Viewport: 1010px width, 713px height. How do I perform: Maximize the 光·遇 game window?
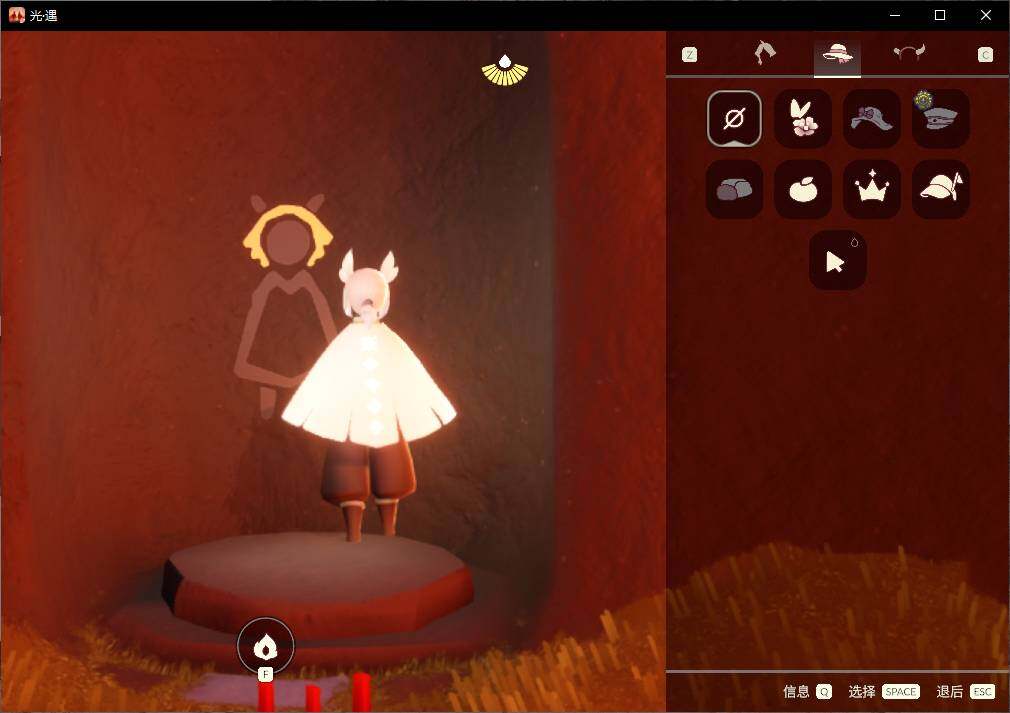click(940, 15)
